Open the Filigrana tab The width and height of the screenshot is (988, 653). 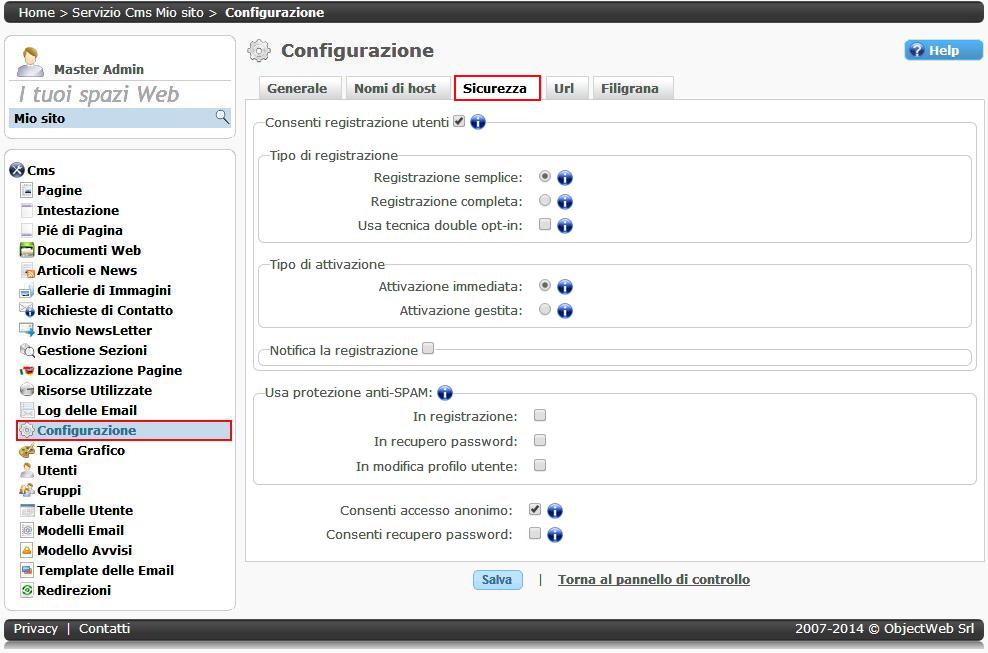pyautogui.click(x=630, y=88)
